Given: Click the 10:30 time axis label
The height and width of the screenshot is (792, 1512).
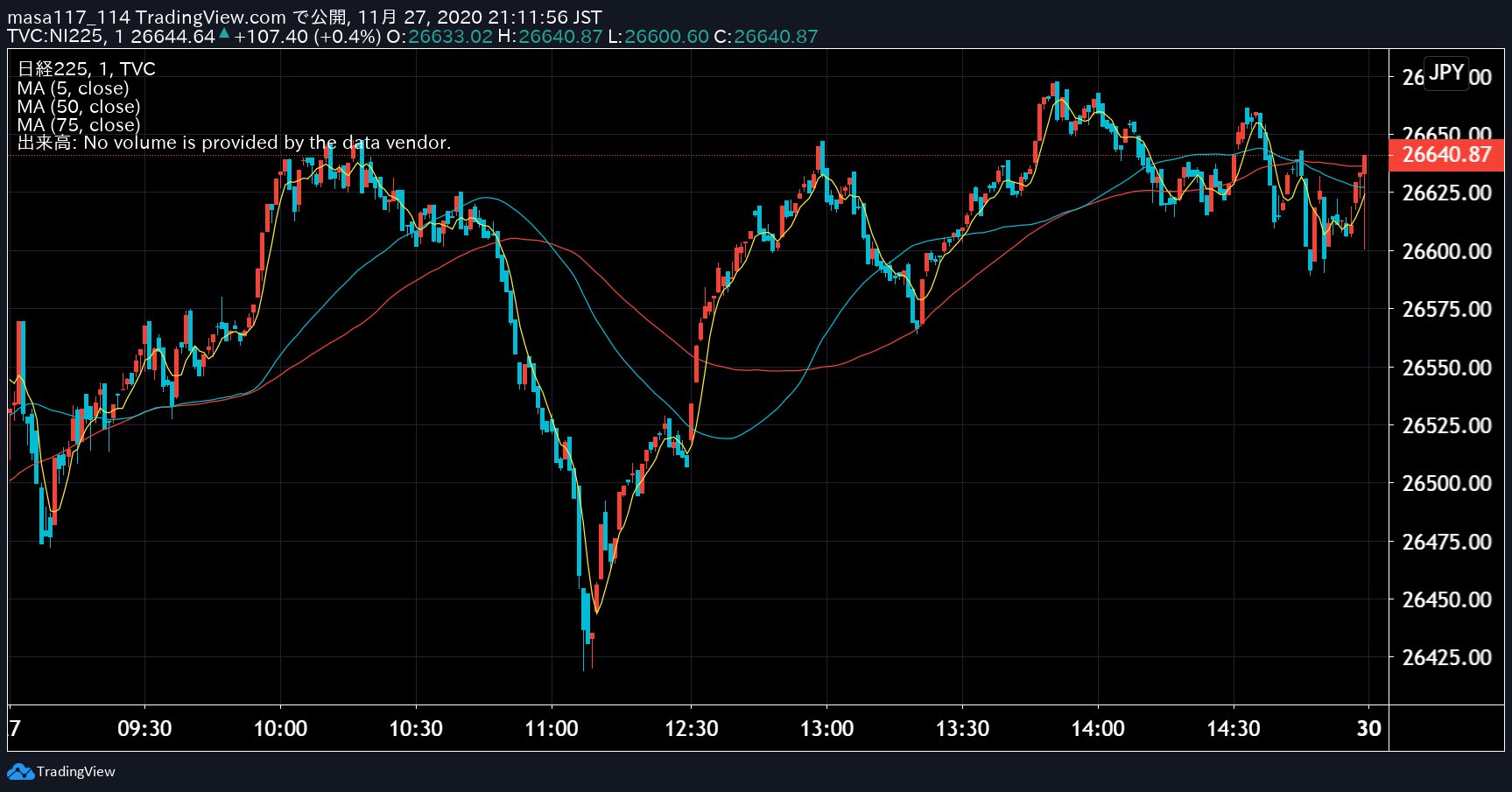Looking at the screenshot, I should pos(416,728).
